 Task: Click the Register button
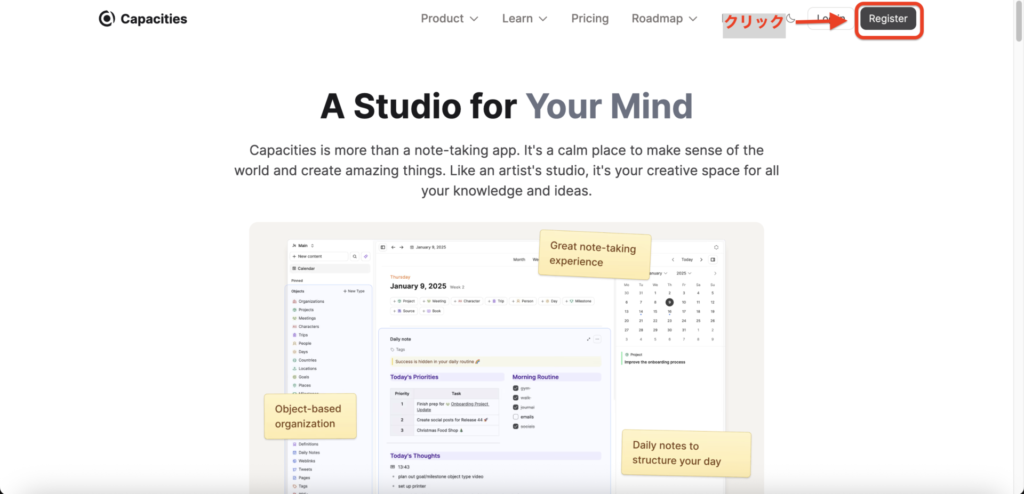(x=888, y=19)
